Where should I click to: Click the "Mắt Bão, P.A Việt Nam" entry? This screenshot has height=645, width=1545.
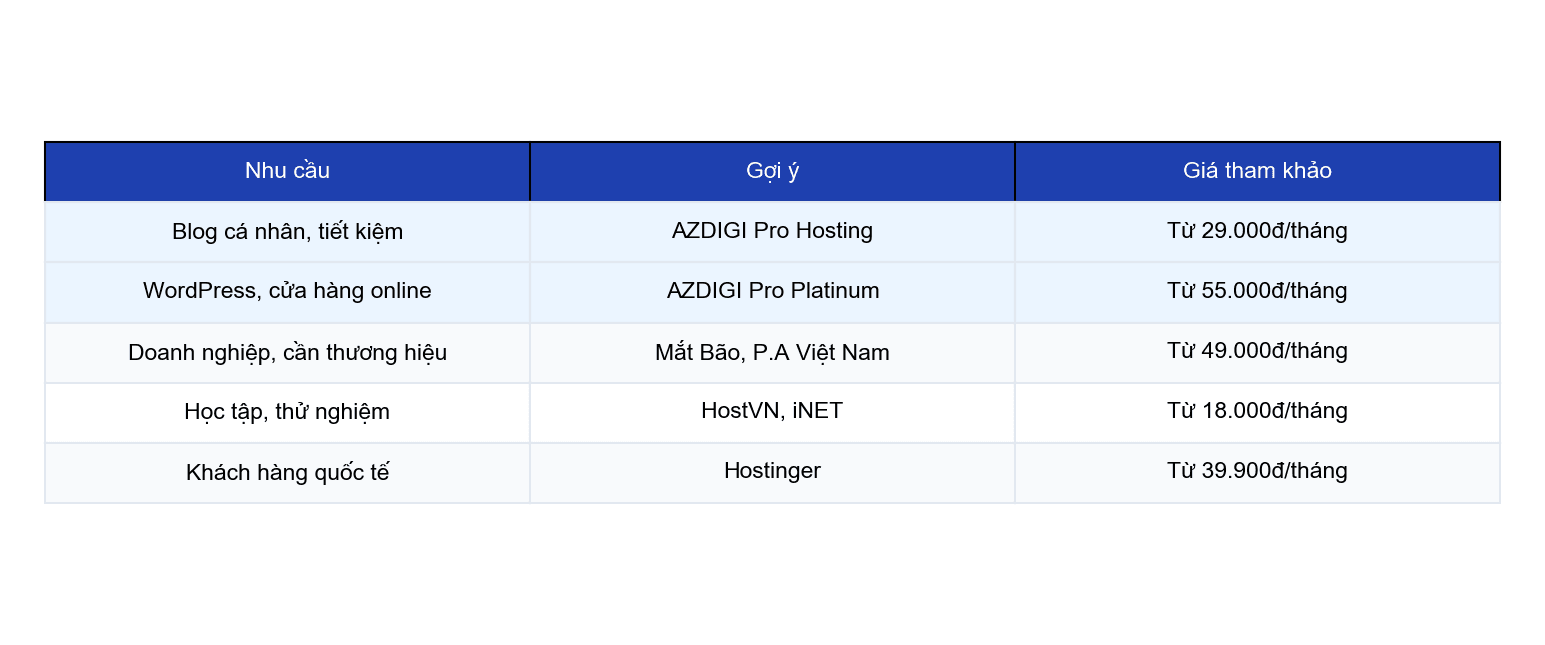pos(771,352)
